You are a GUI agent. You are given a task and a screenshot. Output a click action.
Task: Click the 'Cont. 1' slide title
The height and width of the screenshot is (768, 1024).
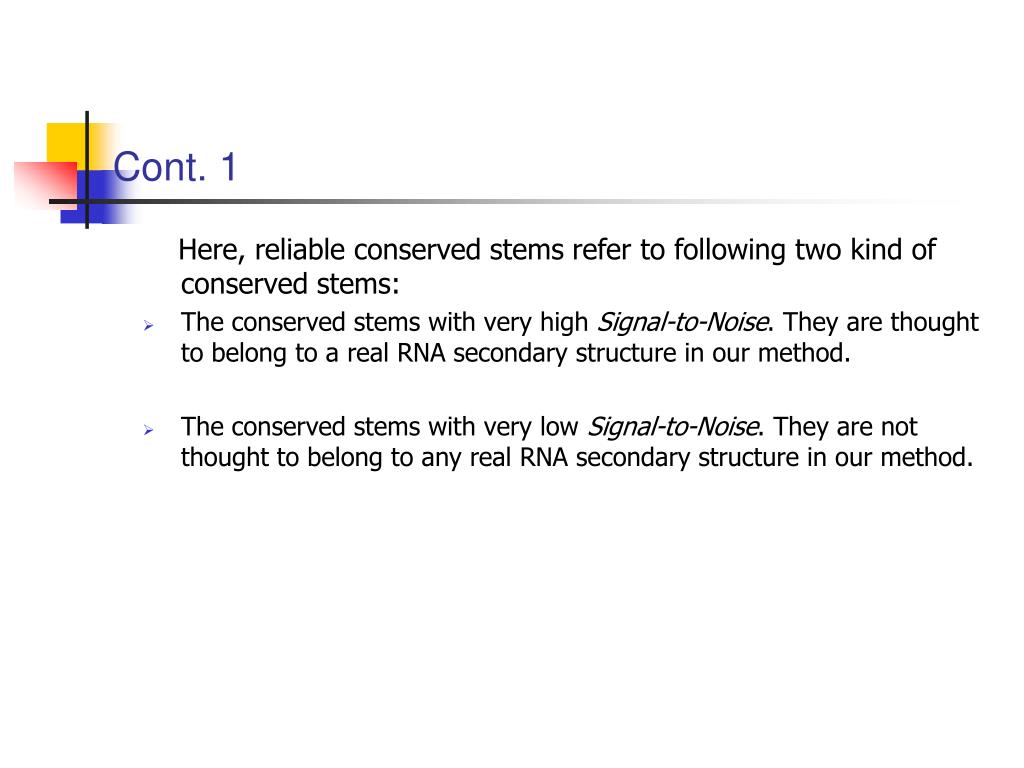point(174,167)
